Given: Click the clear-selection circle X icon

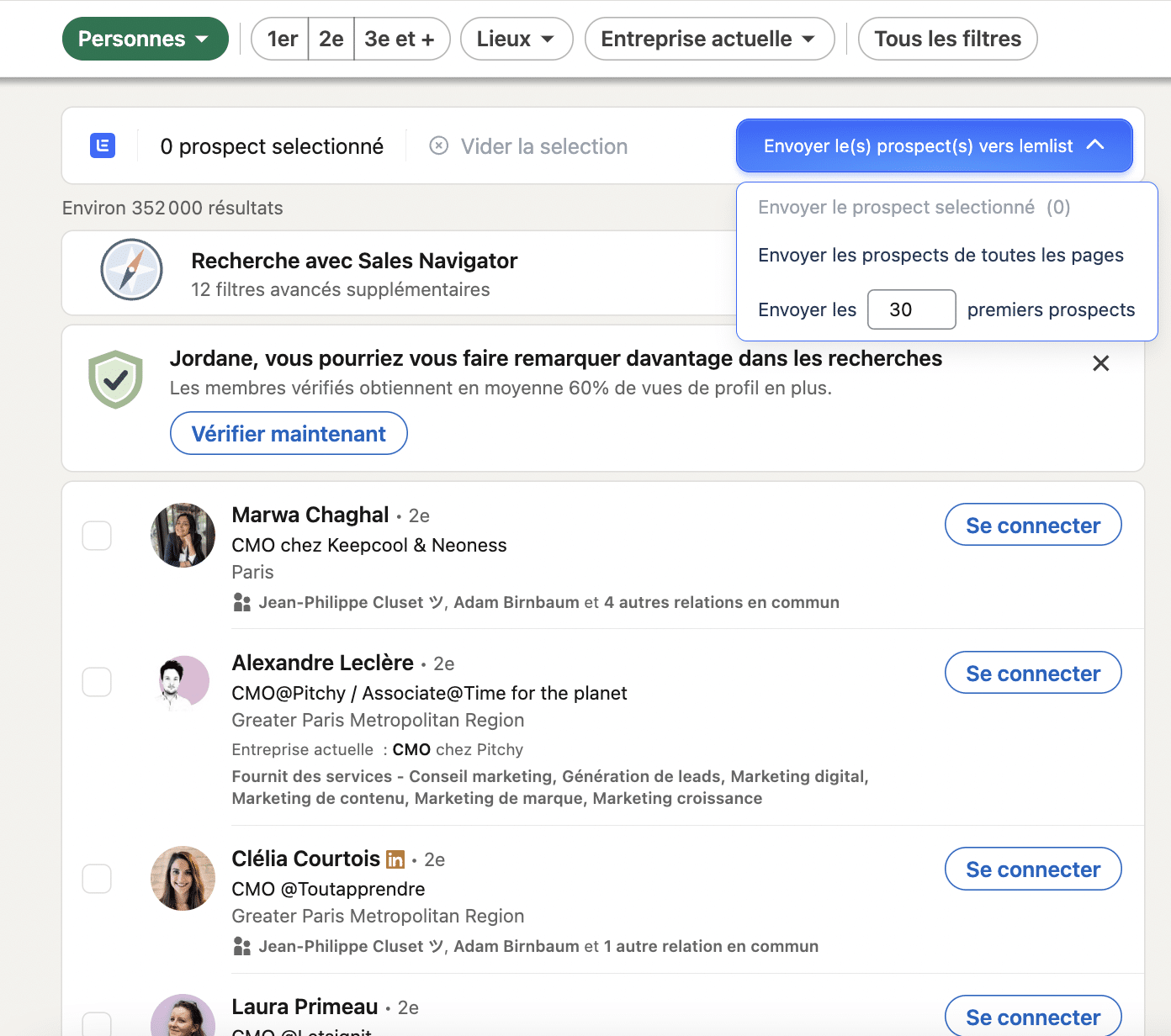Looking at the screenshot, I should [x=439, y=145].
